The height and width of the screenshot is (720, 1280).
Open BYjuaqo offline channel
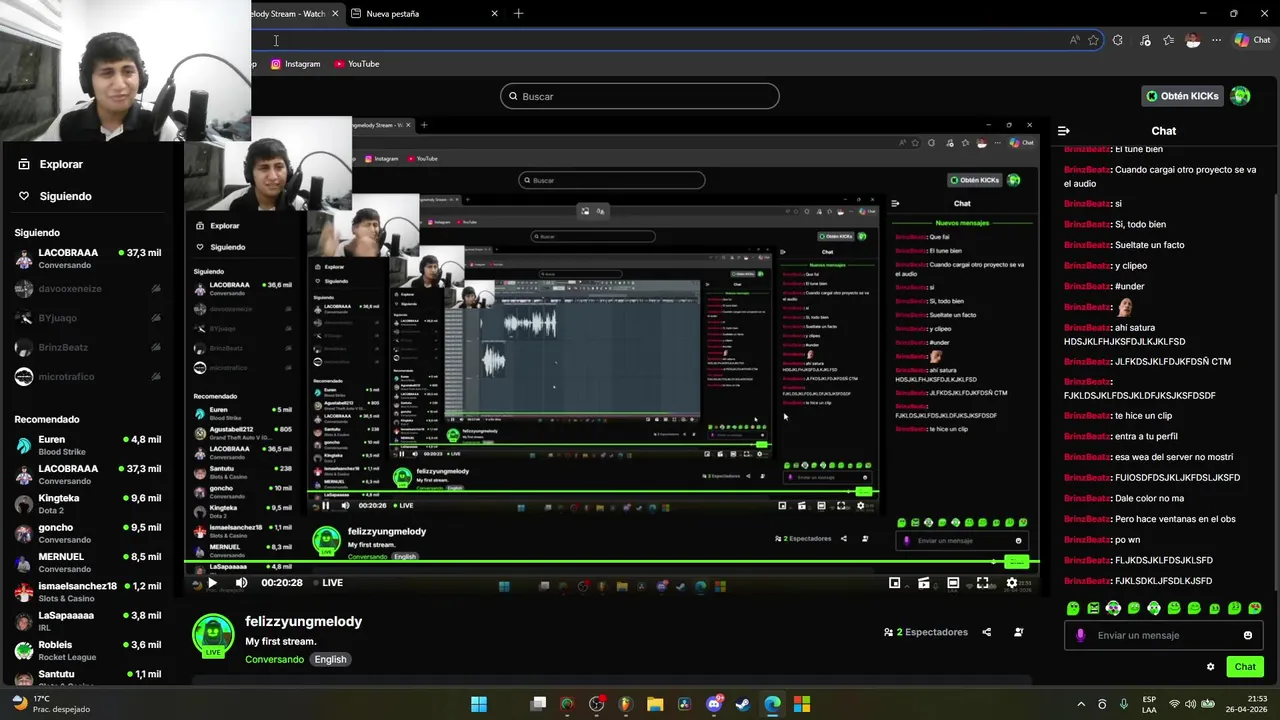[x=88, y=318]
